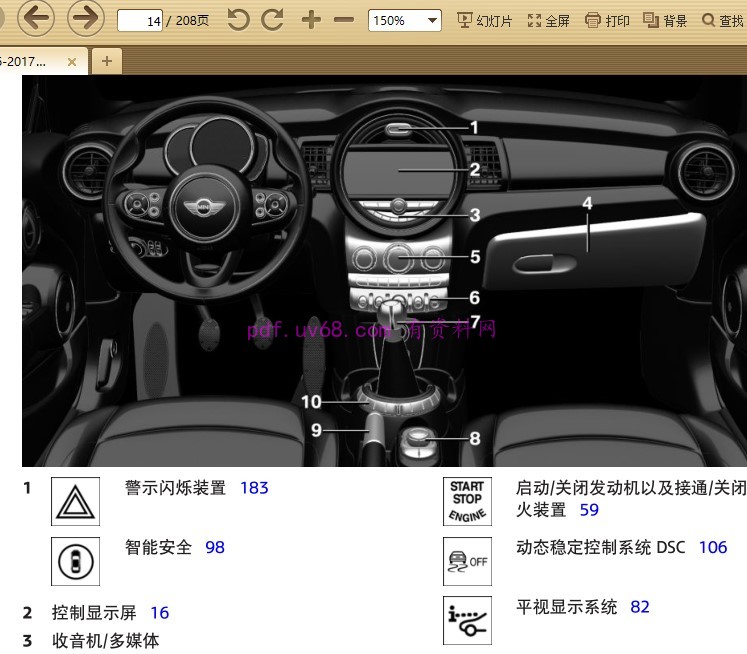747x654 pixels.
Task: Rotate page counterclockwise
Action: [238, 20]
